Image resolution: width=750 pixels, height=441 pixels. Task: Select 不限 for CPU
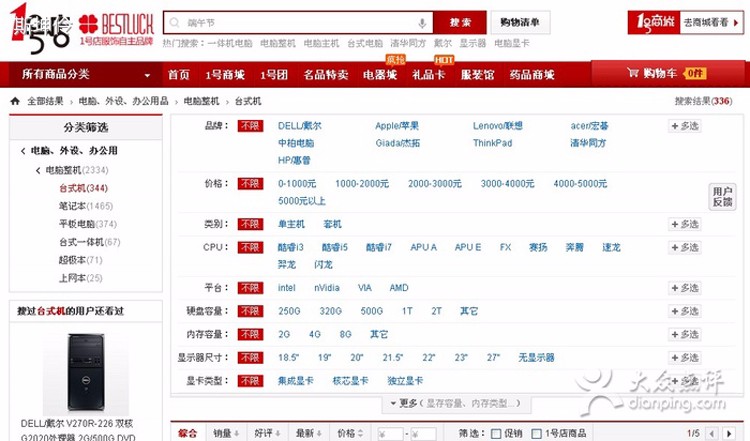[250, 247]
